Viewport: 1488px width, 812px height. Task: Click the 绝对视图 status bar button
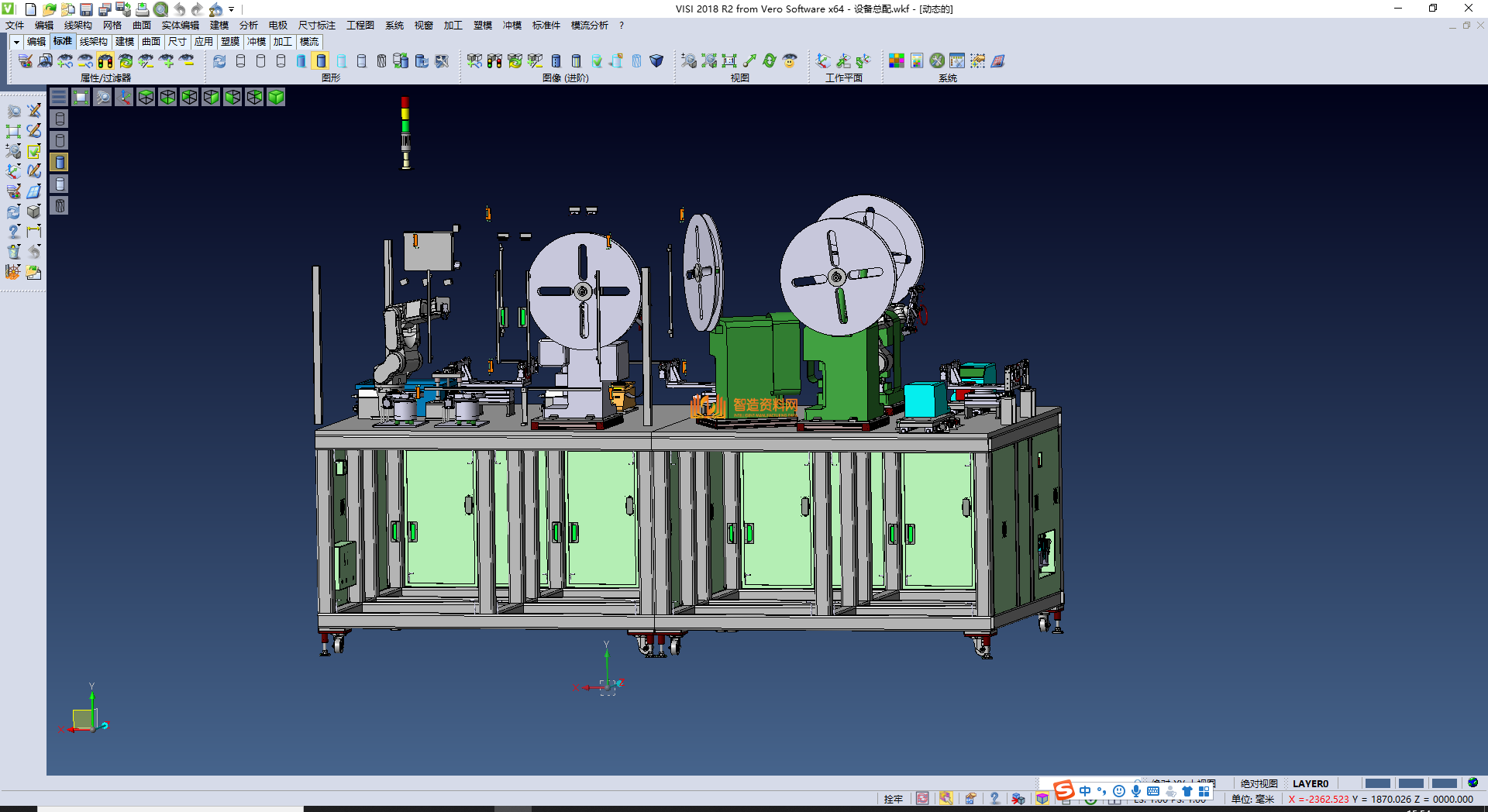[1259, 783]
